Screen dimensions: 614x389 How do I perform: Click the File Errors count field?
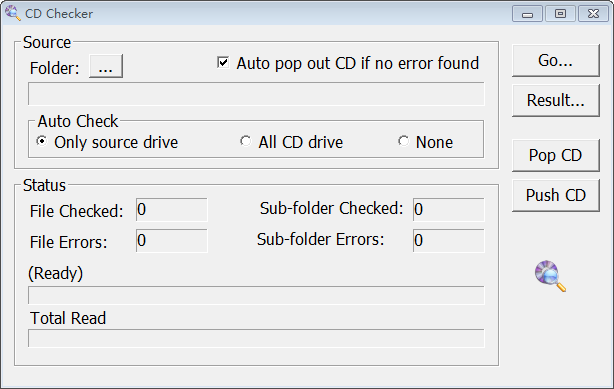coord(172,241)
